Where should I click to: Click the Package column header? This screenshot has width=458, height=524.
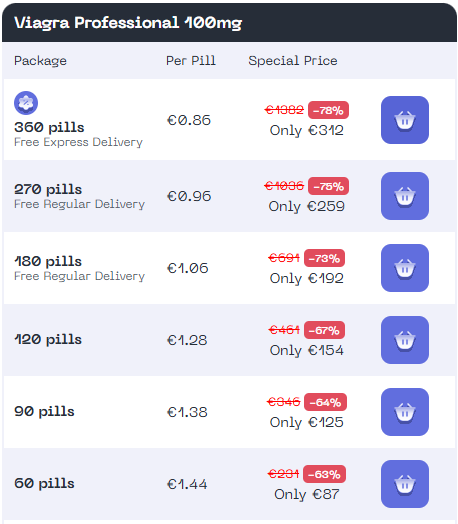tap(40, 61)
